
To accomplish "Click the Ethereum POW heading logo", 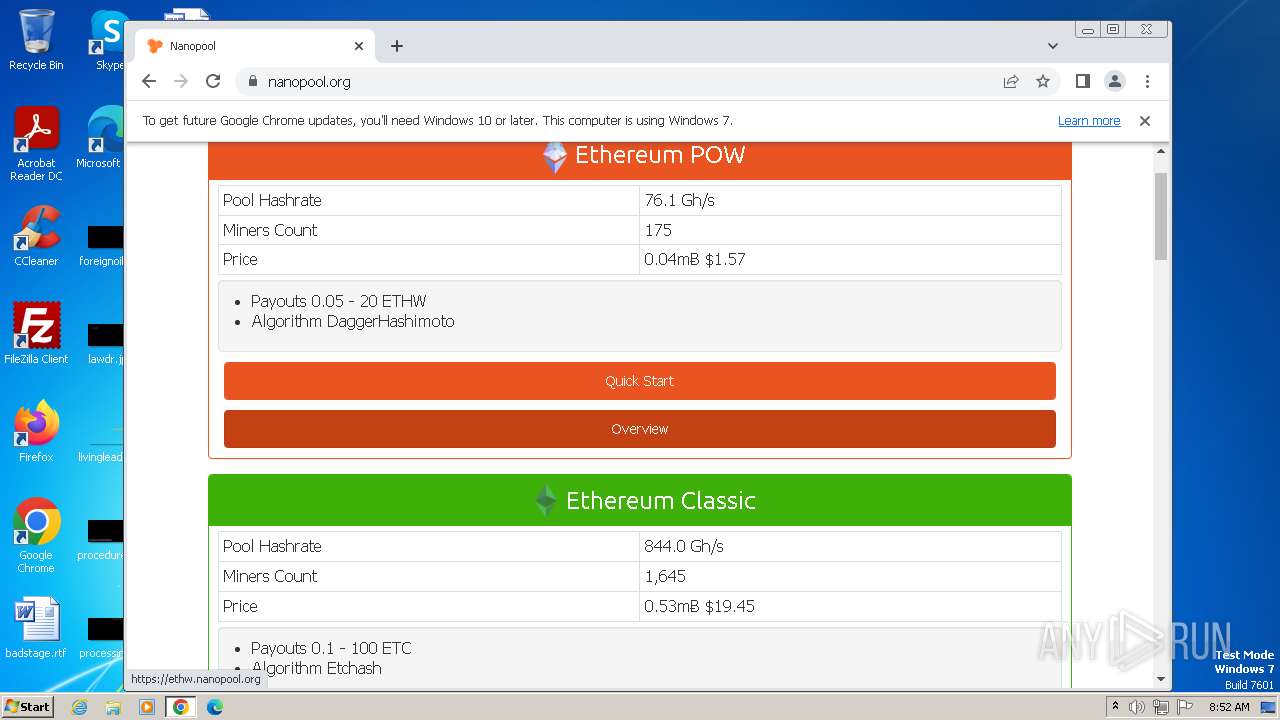I will (554, 157).
